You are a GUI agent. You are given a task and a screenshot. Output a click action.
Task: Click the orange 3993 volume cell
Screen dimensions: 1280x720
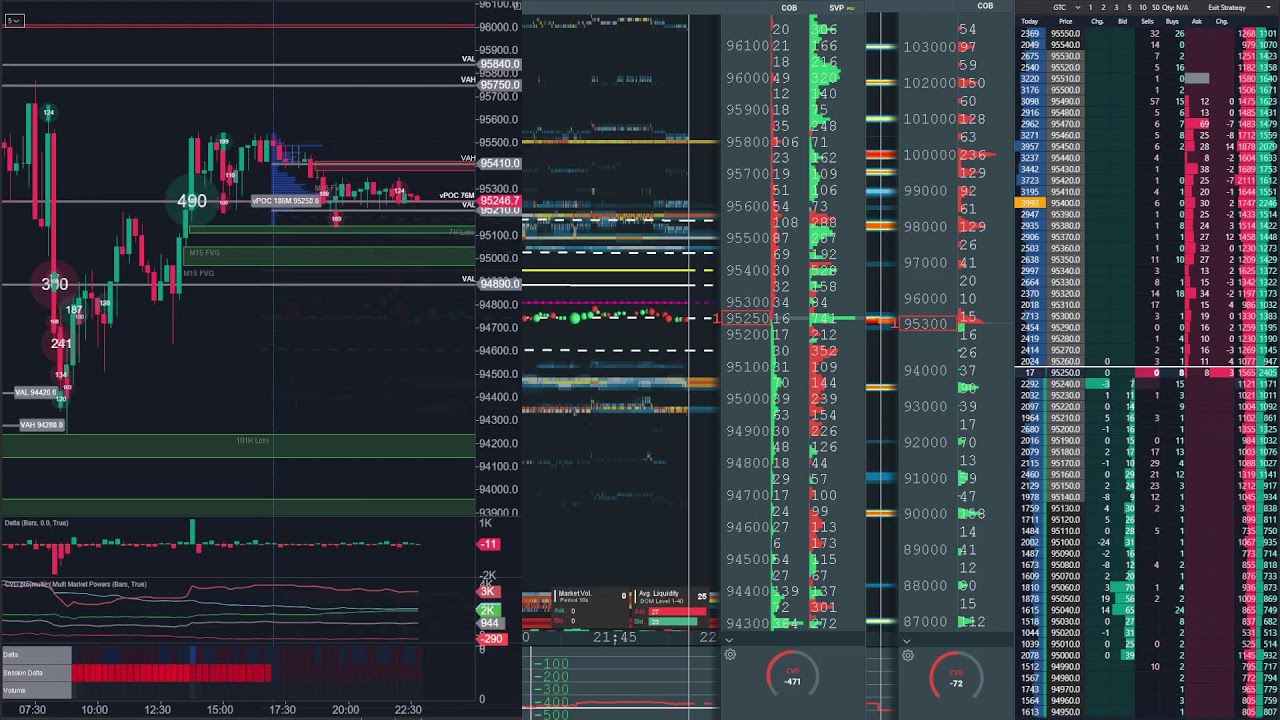1029,203
